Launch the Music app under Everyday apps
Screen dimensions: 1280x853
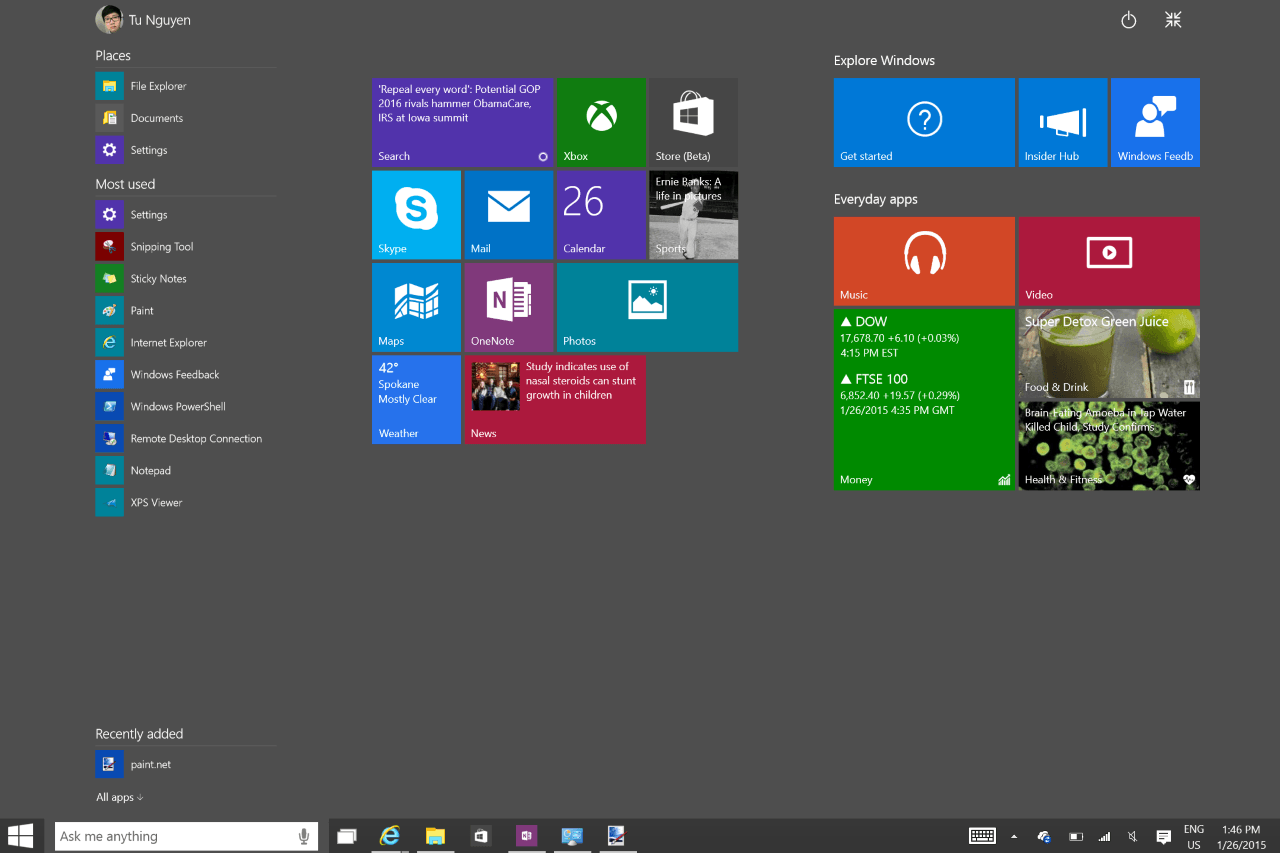(x=923, y=261)
